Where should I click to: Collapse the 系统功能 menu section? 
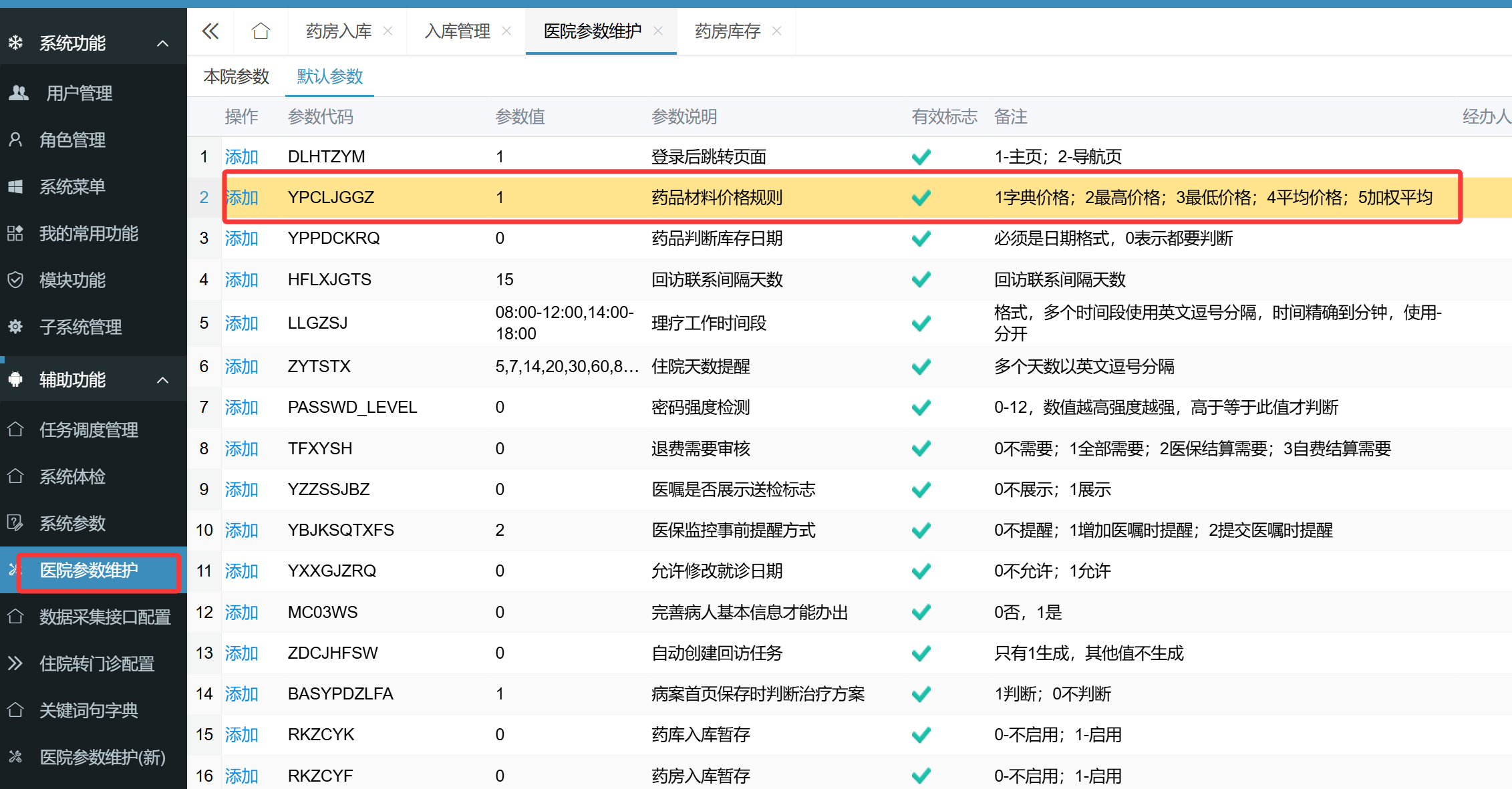[x=162, y=43]
